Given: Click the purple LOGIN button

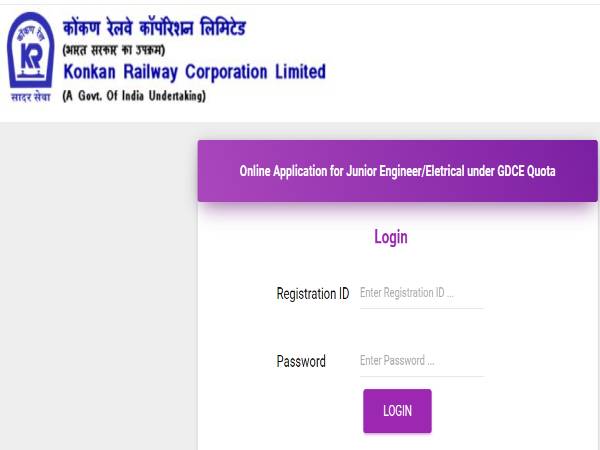Looking at the screenshot, I should coord(397,411).
